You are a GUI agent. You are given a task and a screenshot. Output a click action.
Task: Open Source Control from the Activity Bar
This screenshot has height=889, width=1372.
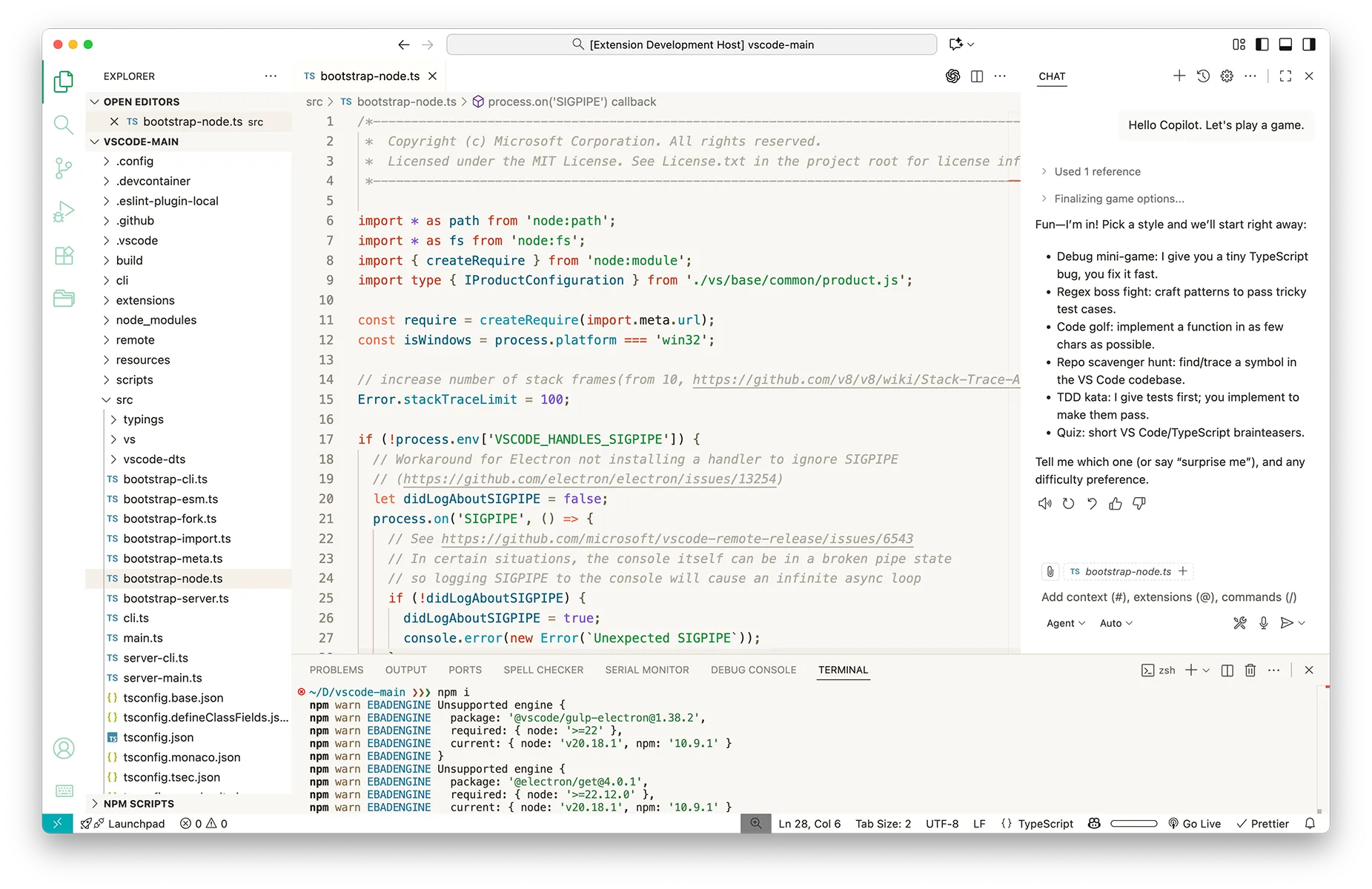coord(63,168)
